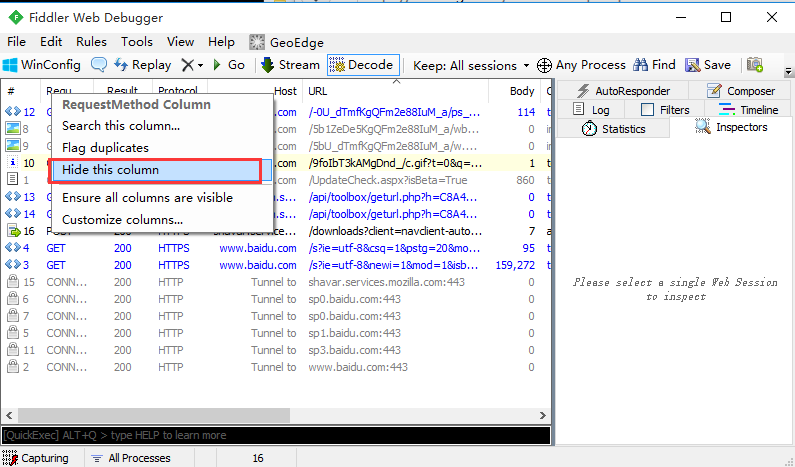Click the document icon of session 1
This screenshot has height=467, width=795.
(13, 179)
